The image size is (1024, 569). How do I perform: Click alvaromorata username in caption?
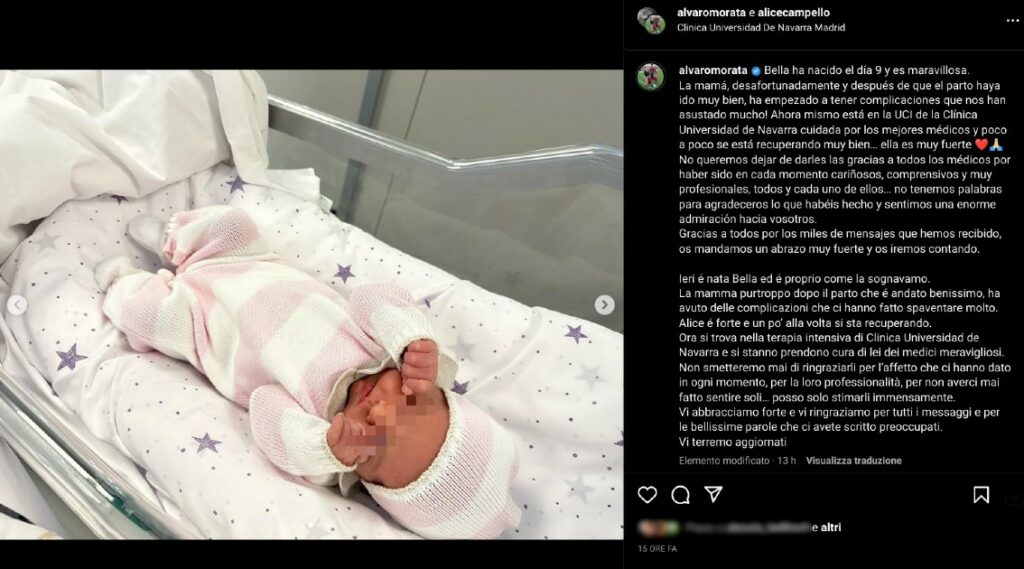pyautogui.click(x=712, y=71)
